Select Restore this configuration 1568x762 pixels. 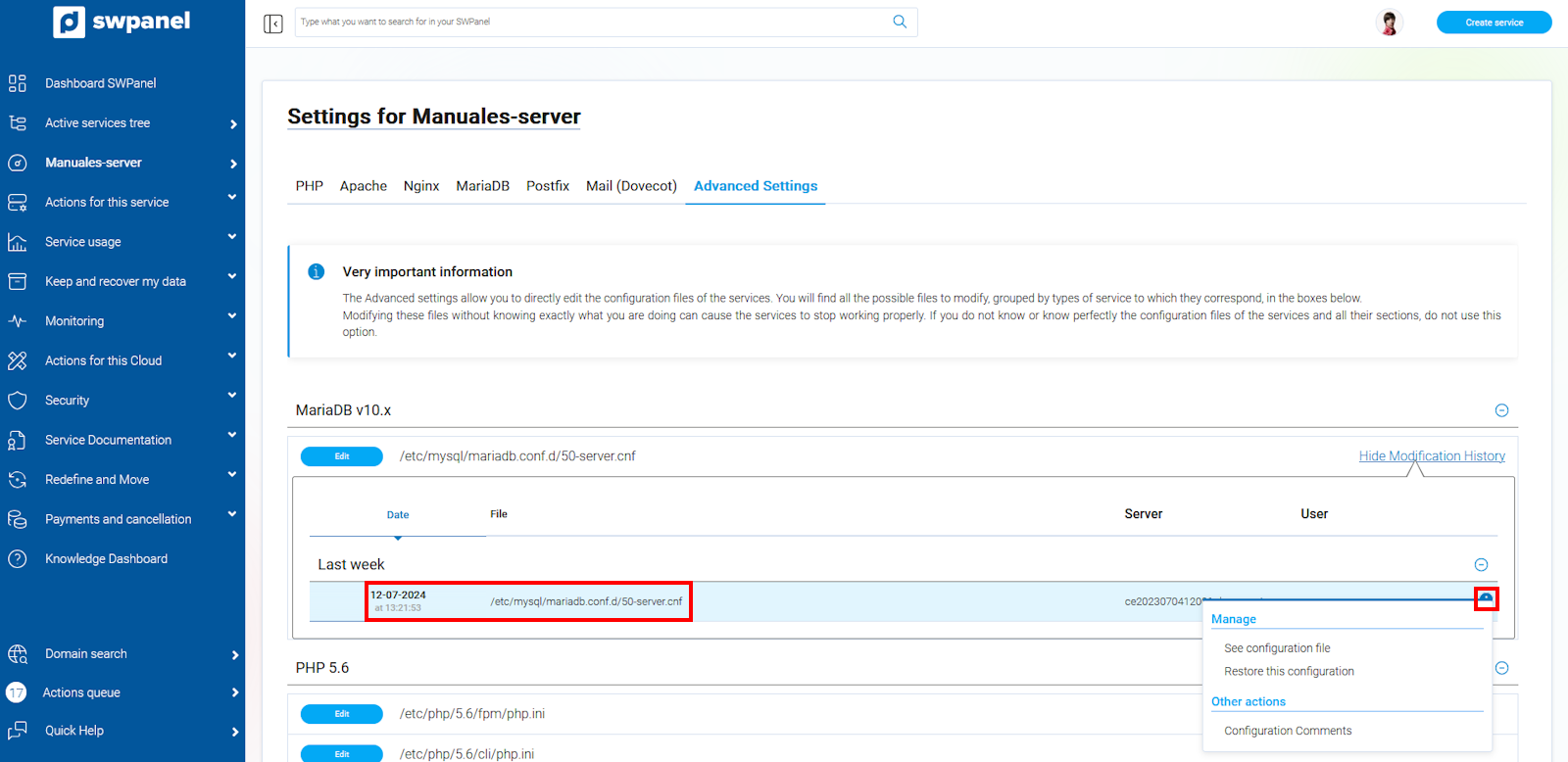(x=1289, y=672)
